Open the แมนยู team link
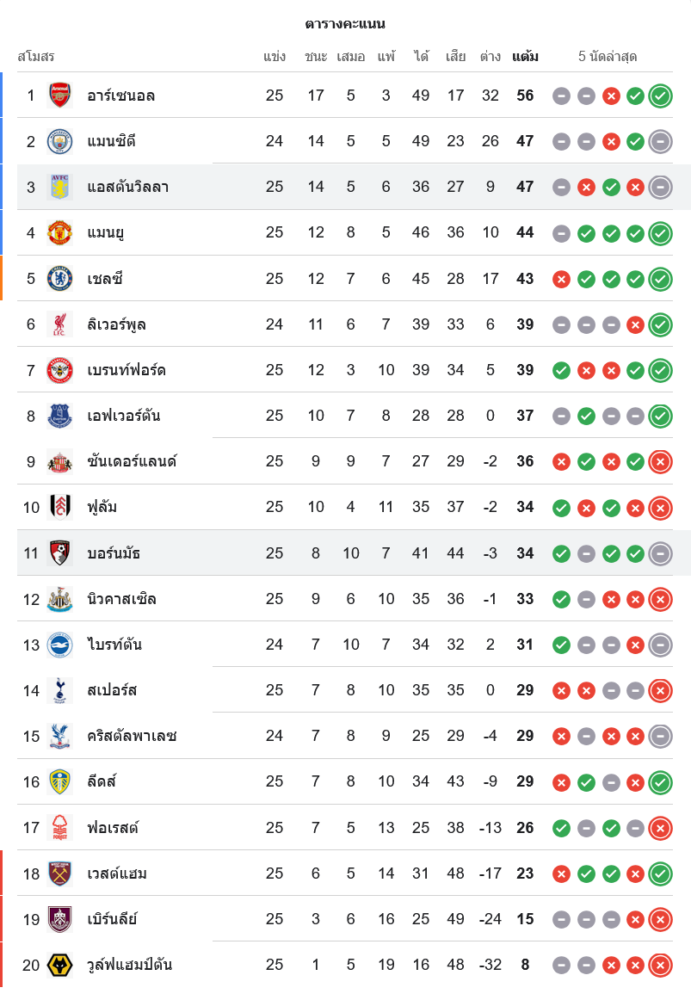 click(106, 233)
